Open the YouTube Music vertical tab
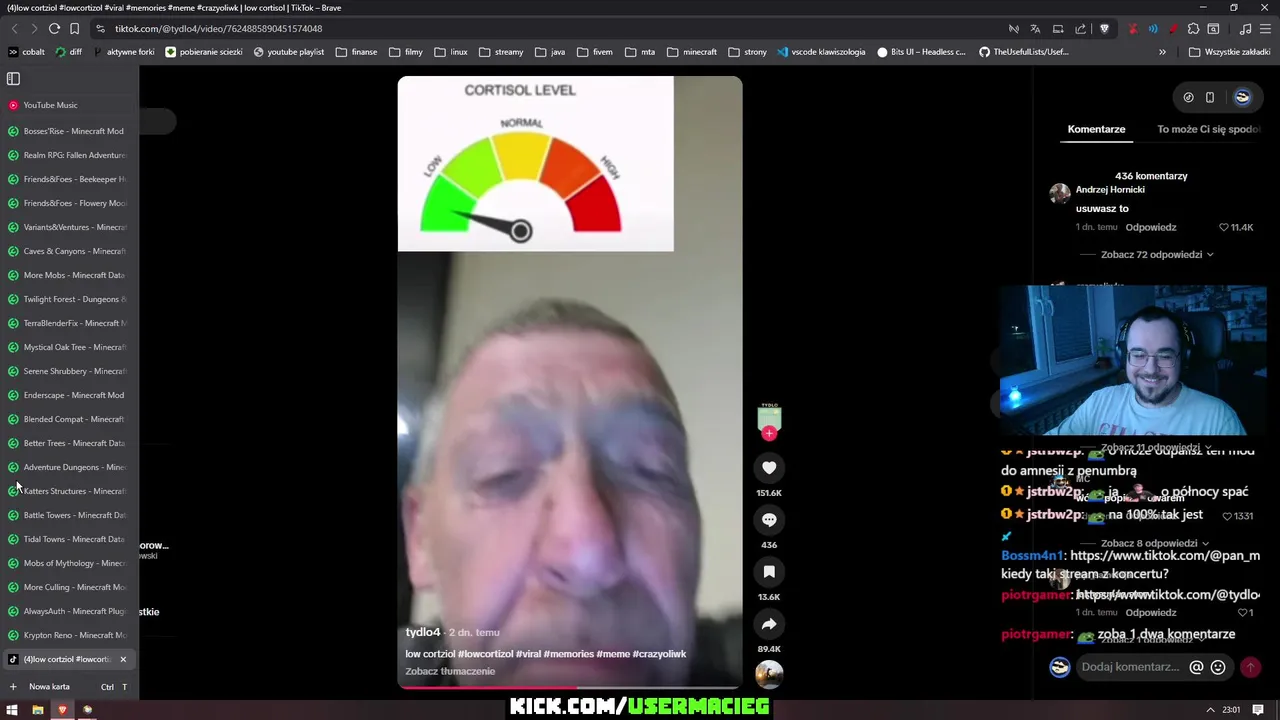 tap(69, 105)
